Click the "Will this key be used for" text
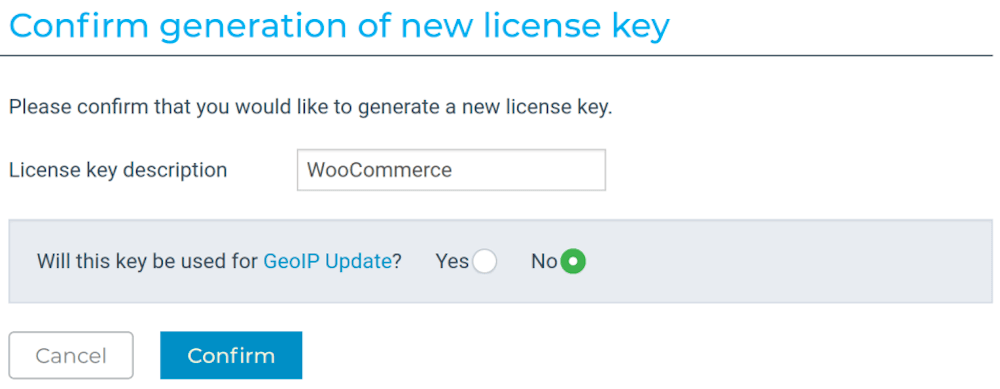Image resolution: width=1000 pixels, height=389 pixels. [x=148, y=261]
